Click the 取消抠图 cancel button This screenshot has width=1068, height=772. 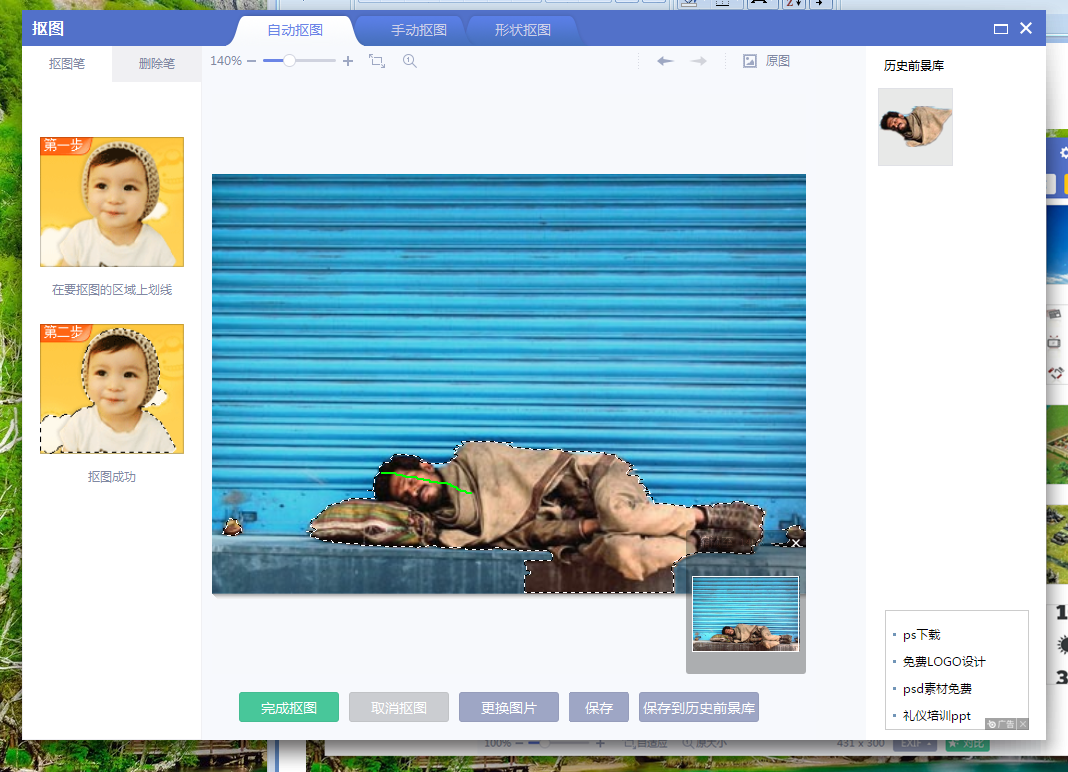pyautogui.click(x=398, y=707)
